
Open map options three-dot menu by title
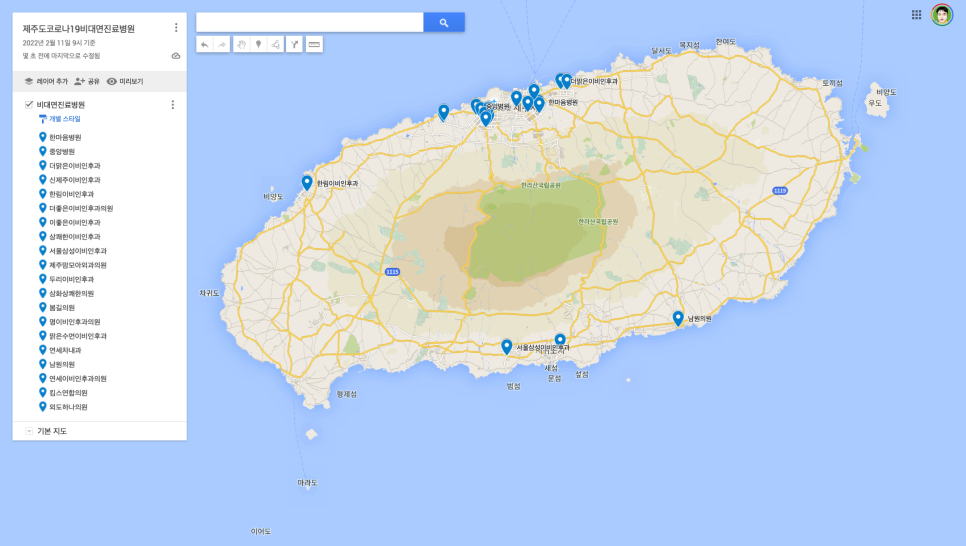click(x=176, y=28)
